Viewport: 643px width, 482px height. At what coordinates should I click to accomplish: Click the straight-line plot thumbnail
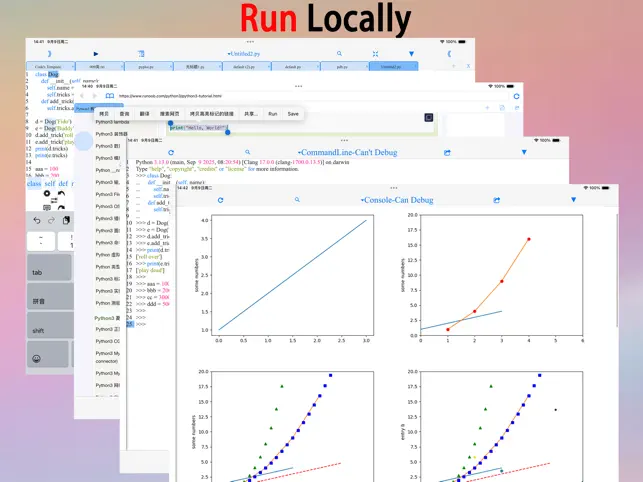(292, 275)
